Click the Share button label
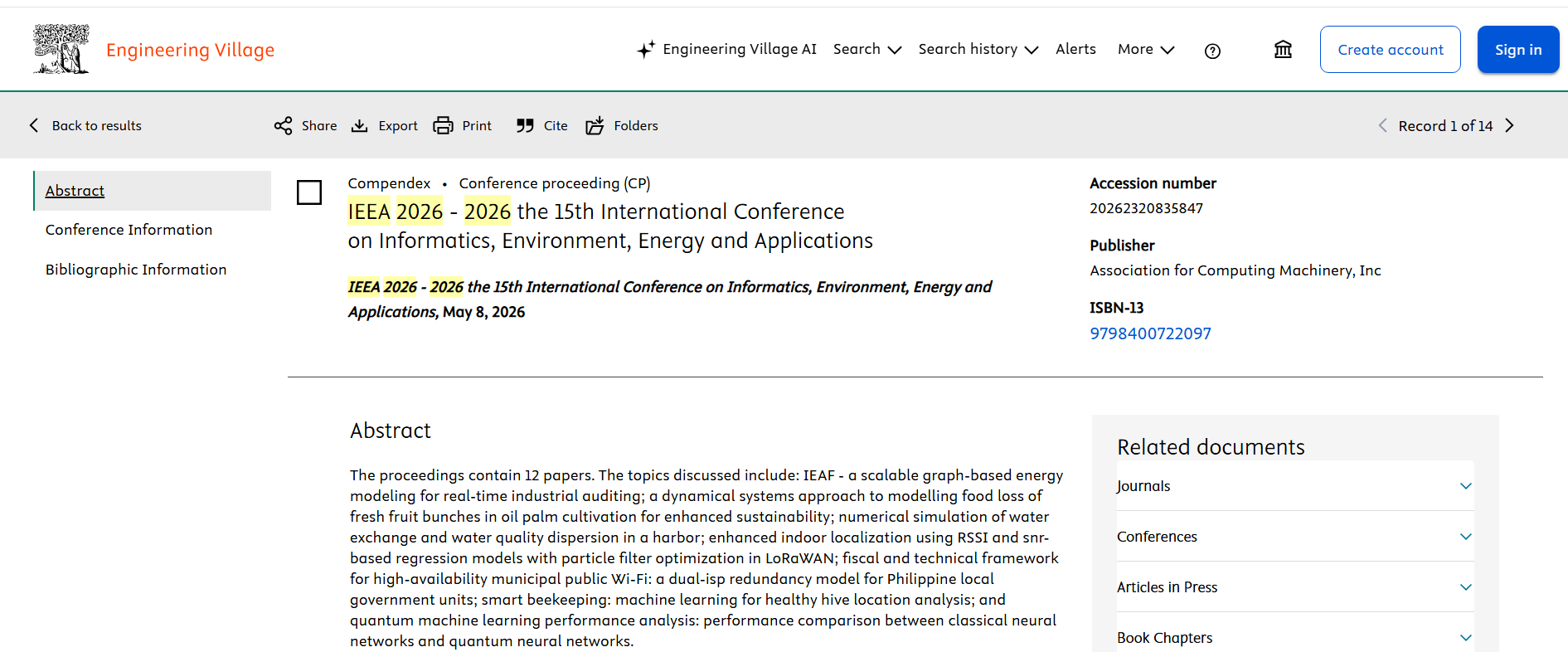 point(319,125)
